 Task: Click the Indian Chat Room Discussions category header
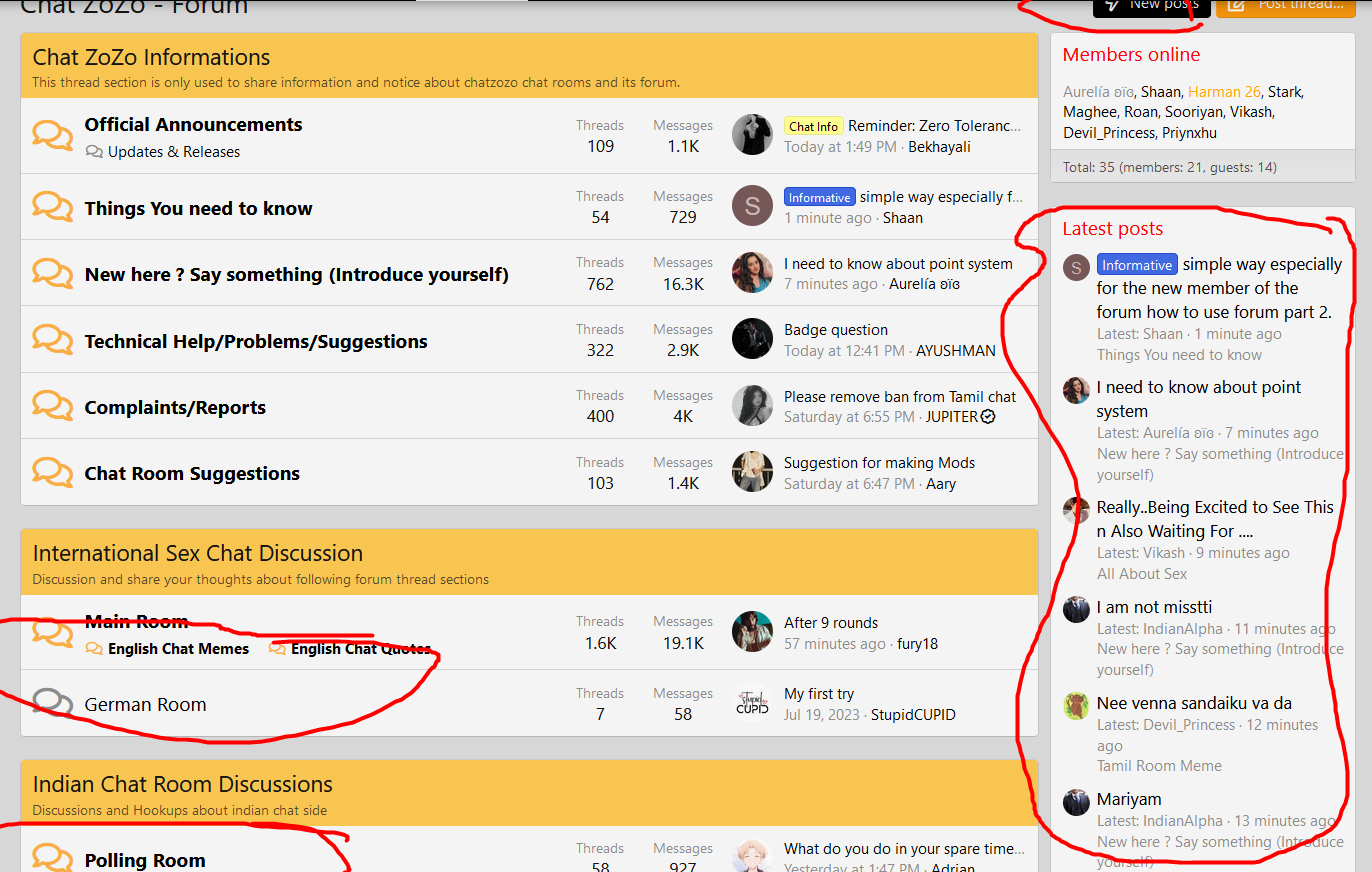pyautogui.click(x=182, y=784)
